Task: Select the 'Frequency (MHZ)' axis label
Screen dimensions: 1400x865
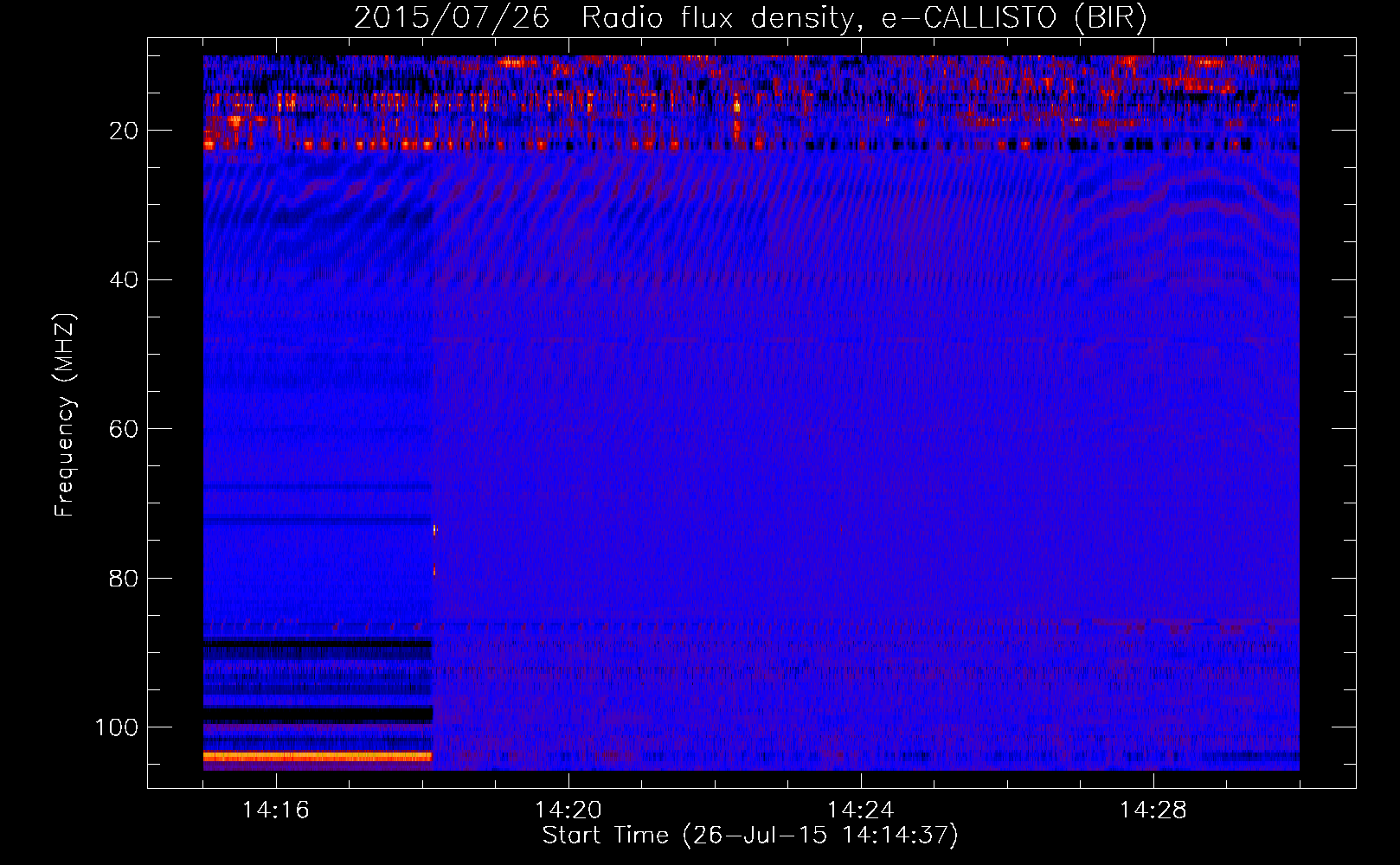Action: pyautogui.click(x=65, y=414)
